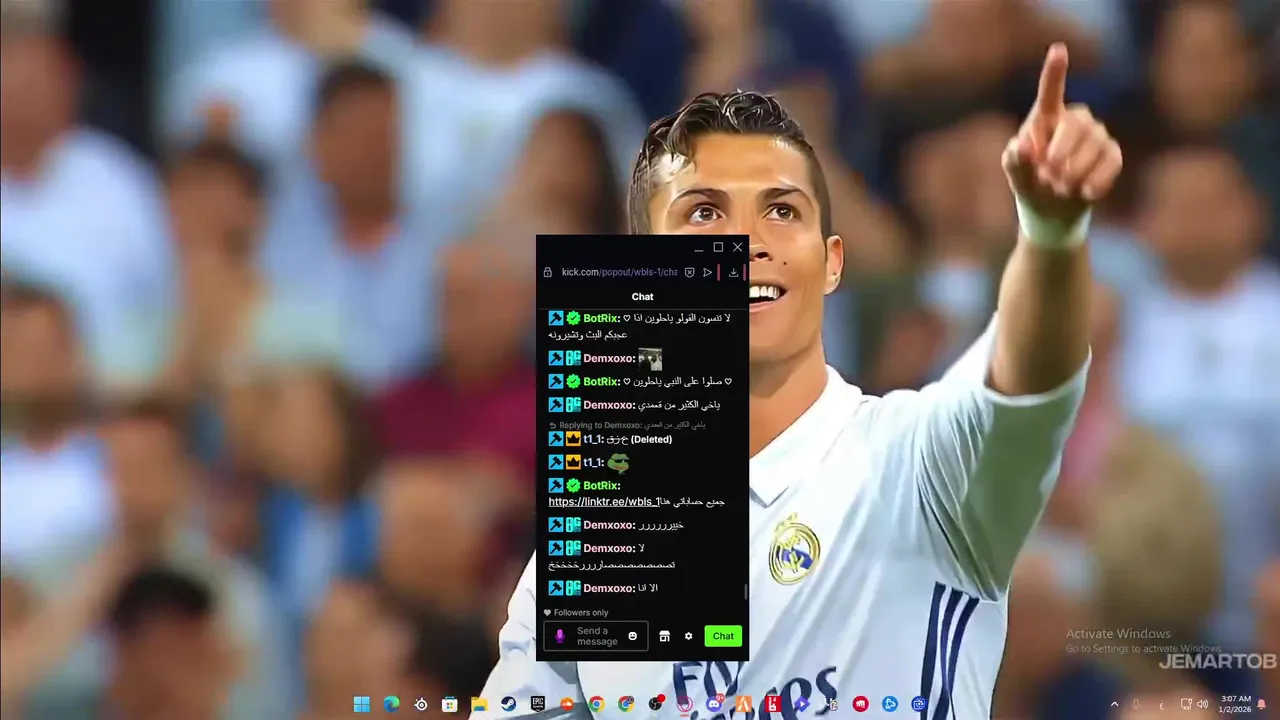Open the Windows Start menu

point(361,704)
